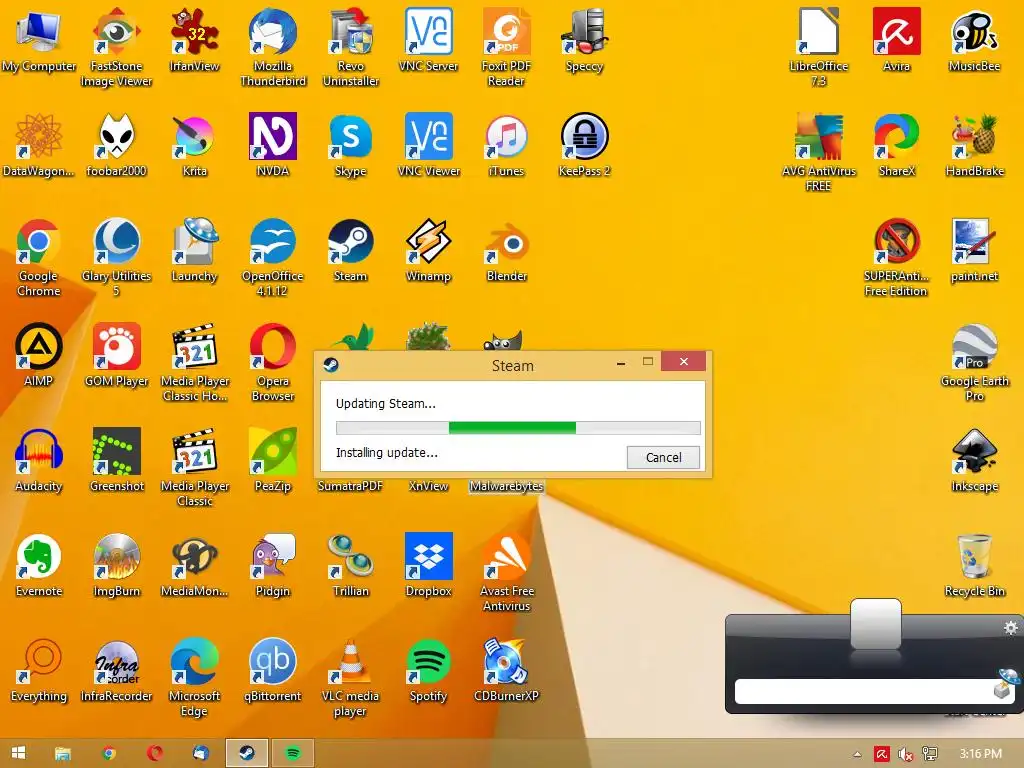Select the OpenOffice 4.1.12 icon
The width and height of the screenshot is (1024, 768).
(273, 257)
